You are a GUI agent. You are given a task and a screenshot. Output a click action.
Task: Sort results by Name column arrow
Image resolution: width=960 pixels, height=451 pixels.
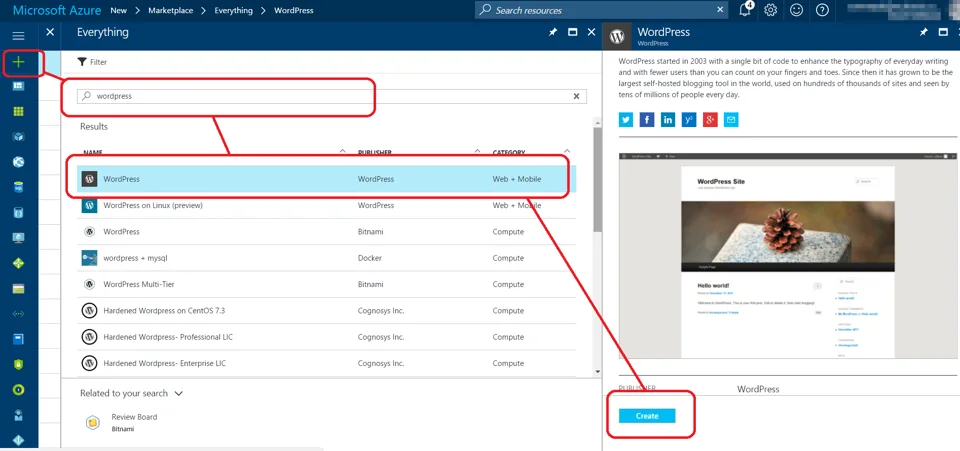click(x=342, y=151)
